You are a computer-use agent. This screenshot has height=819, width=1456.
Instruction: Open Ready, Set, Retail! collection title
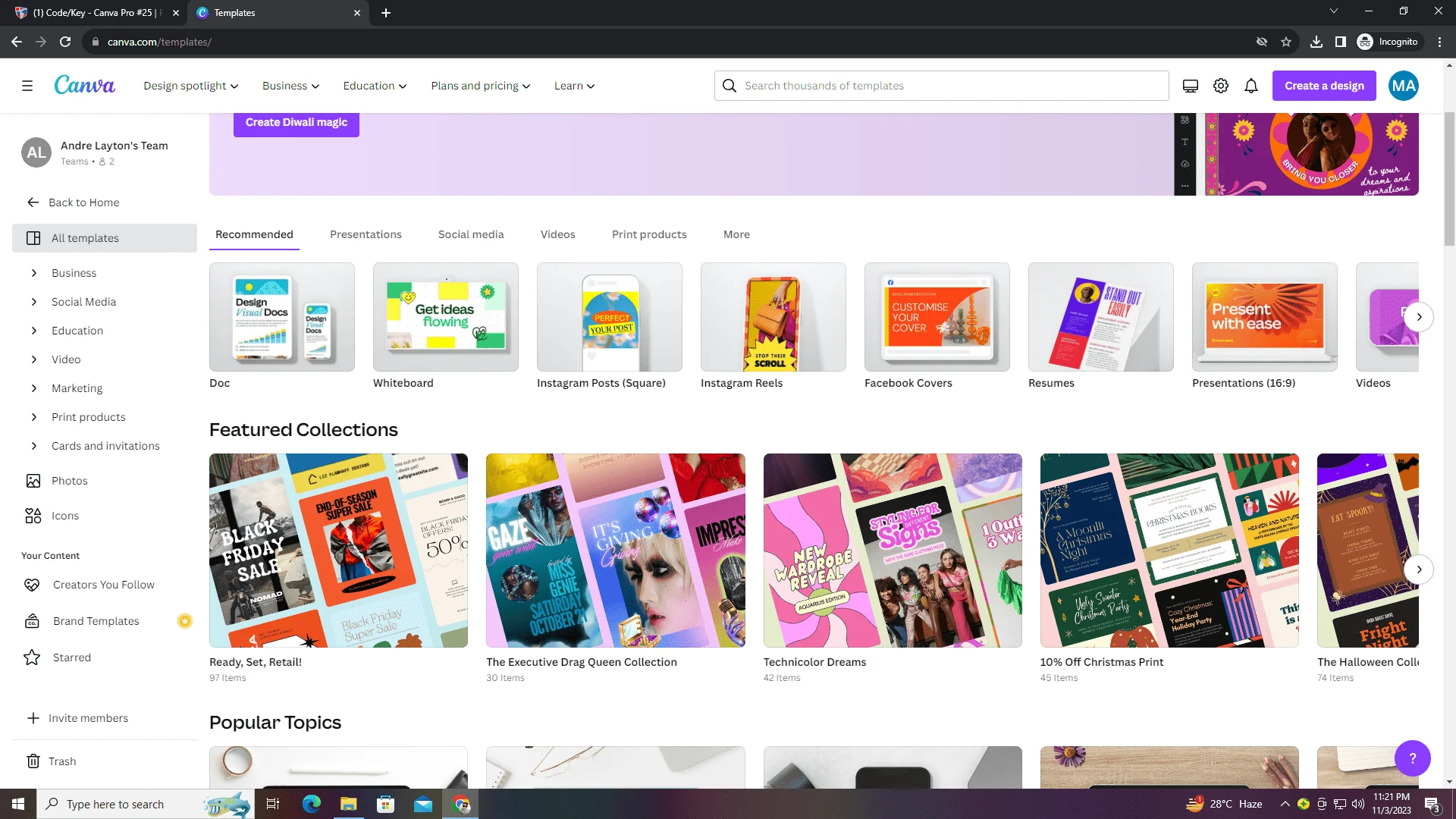[x=256, y=662]
